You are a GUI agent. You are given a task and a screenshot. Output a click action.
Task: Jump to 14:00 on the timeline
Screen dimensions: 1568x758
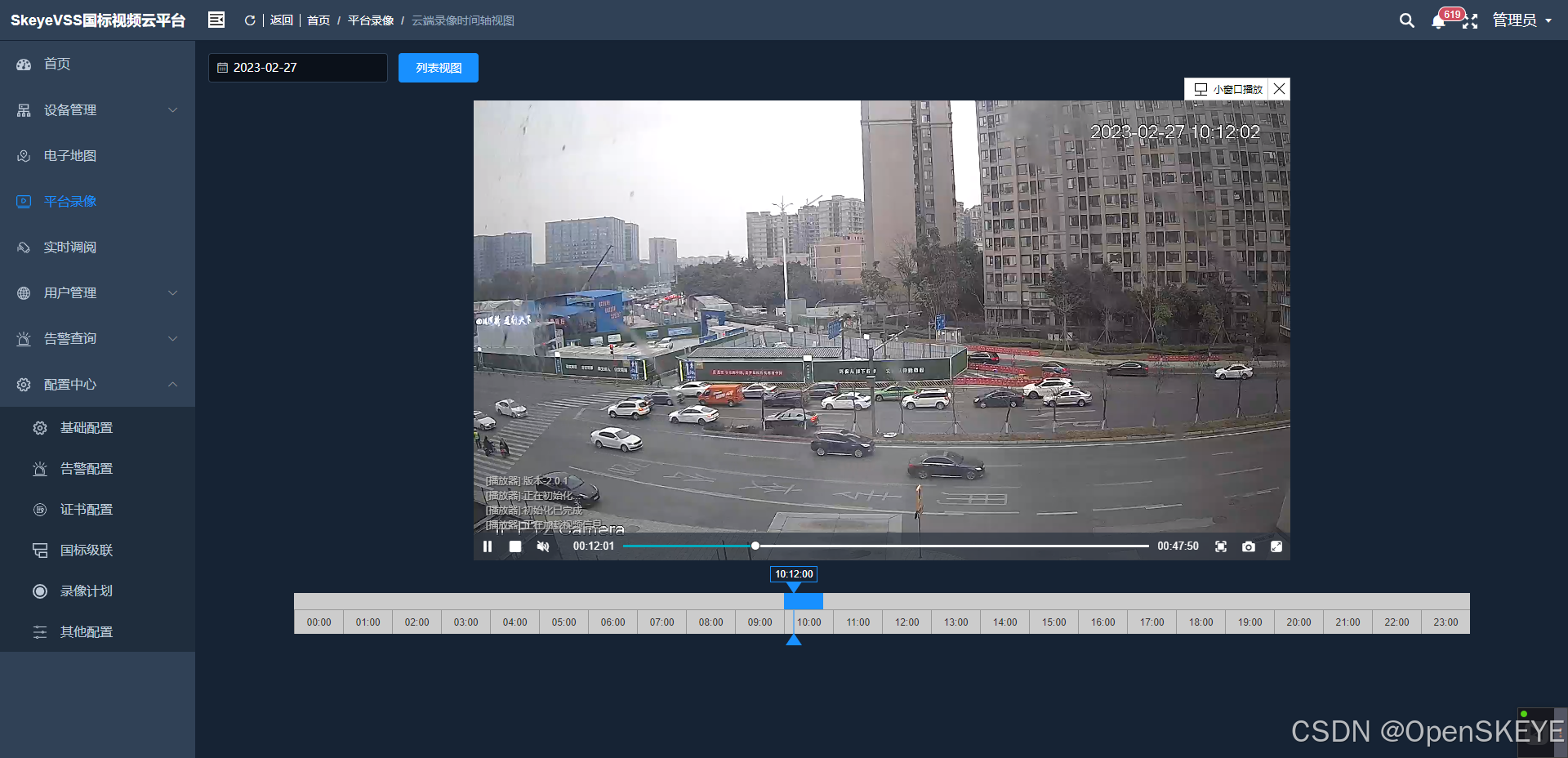click(x=1004, y=622)
